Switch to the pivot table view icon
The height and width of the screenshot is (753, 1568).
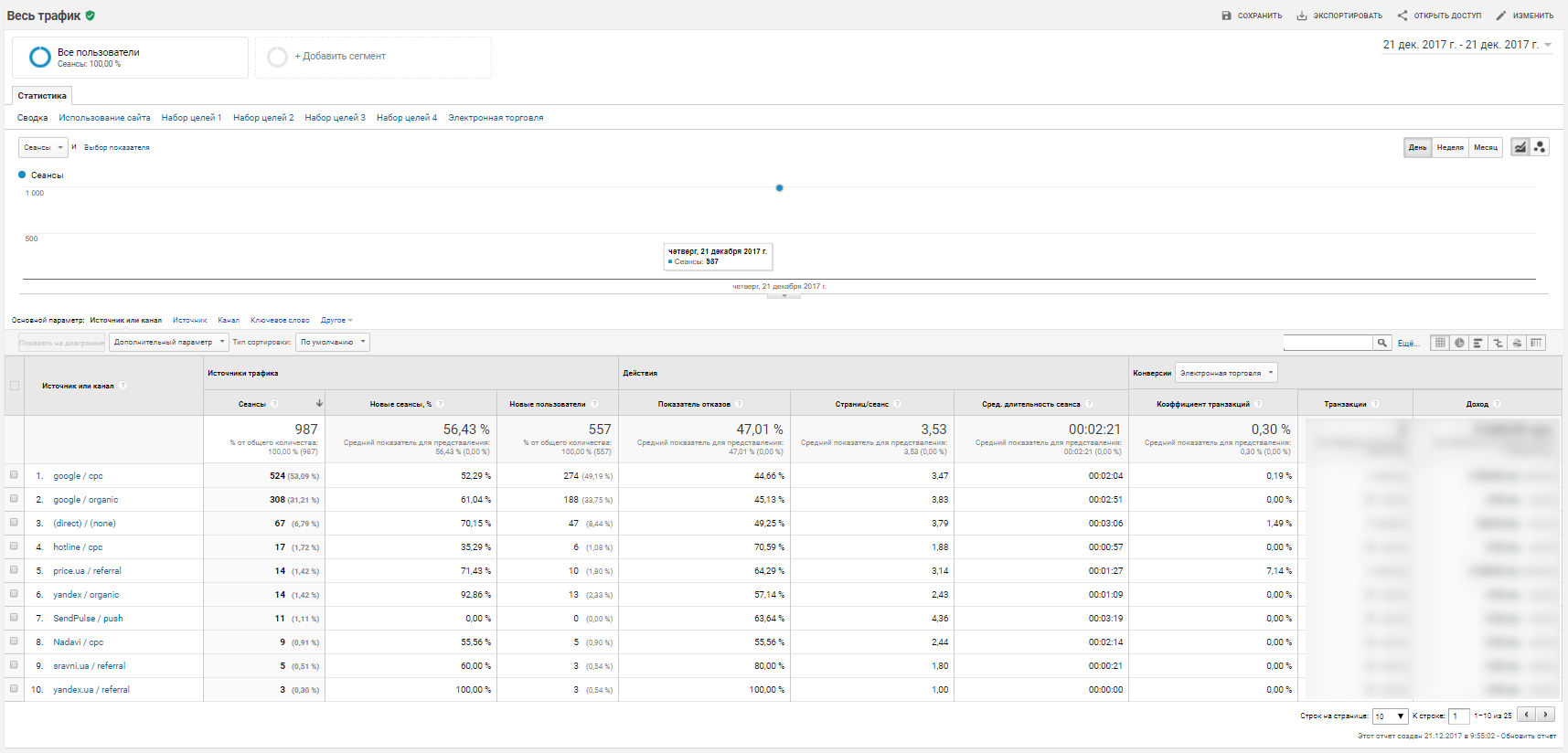click(1536, 343)
